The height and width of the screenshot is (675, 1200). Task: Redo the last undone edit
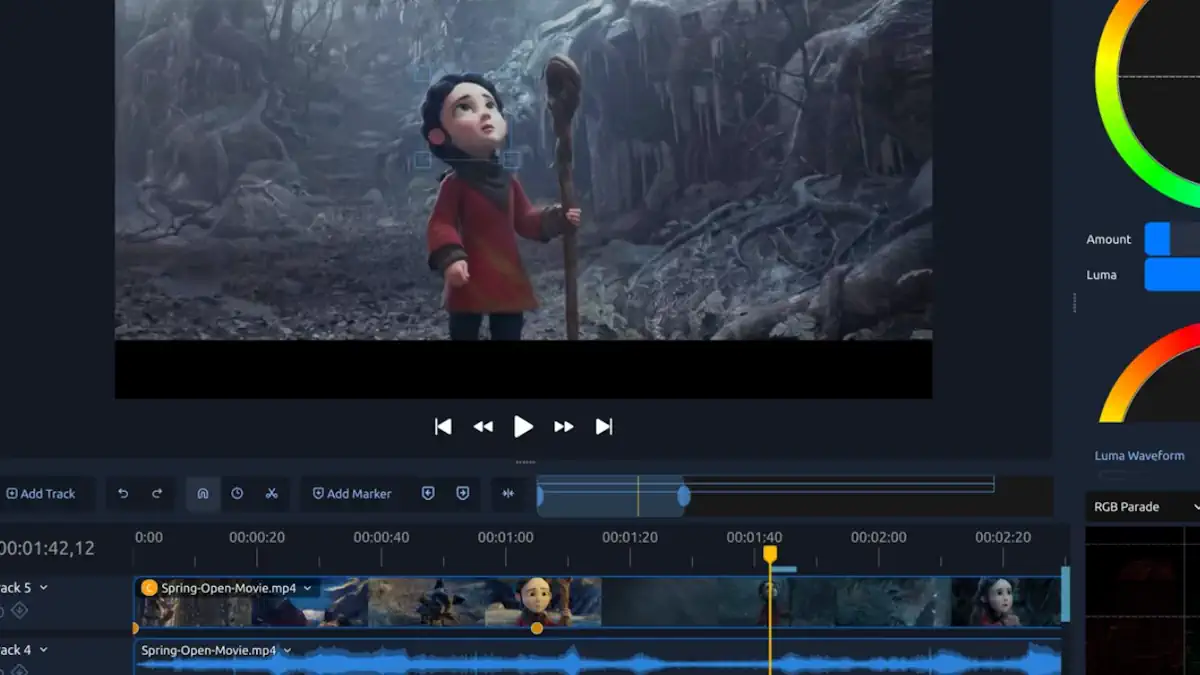pyautogui.click(x=157, y=494)
